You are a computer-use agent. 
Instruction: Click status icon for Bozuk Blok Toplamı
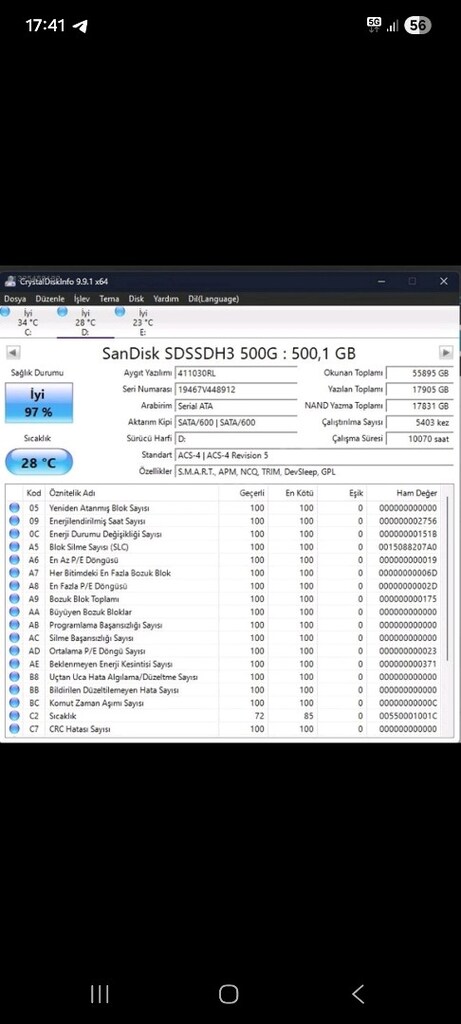click(14, 599)
